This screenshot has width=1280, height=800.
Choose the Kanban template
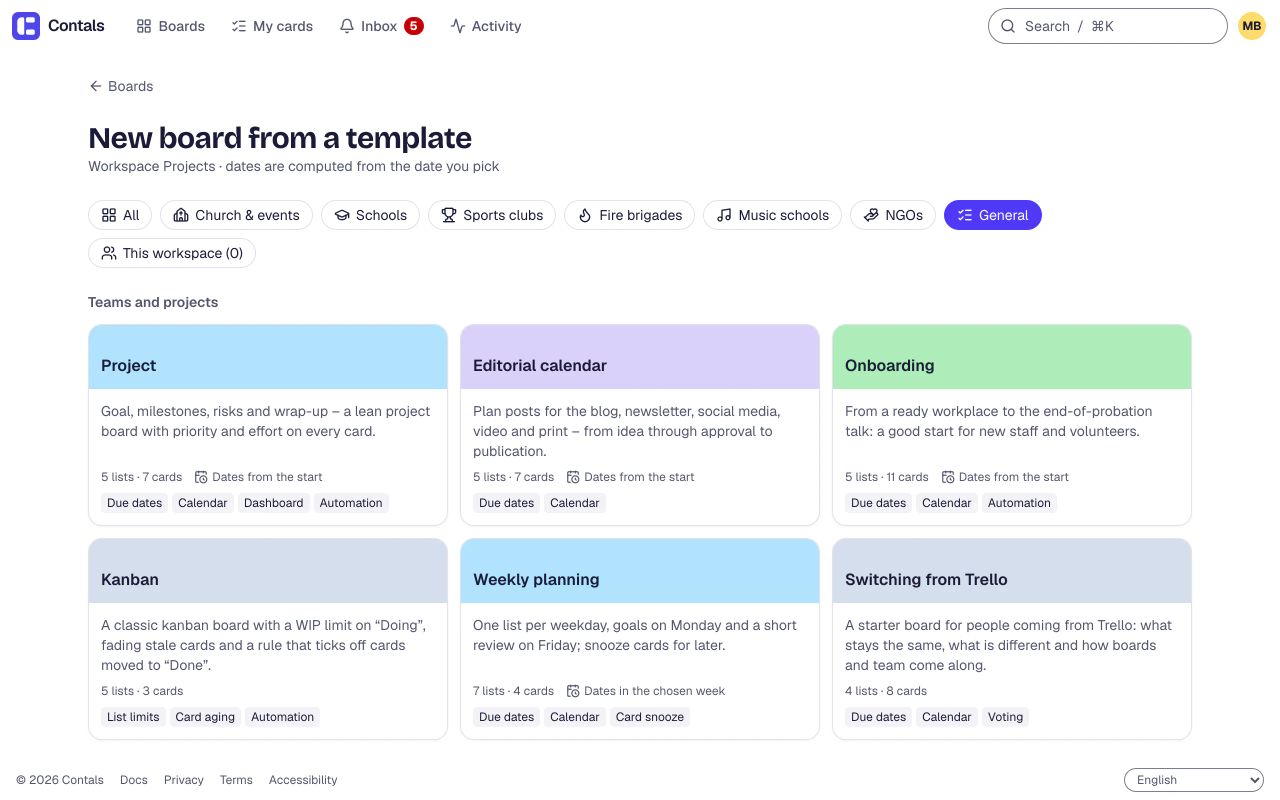coord(268,639)
